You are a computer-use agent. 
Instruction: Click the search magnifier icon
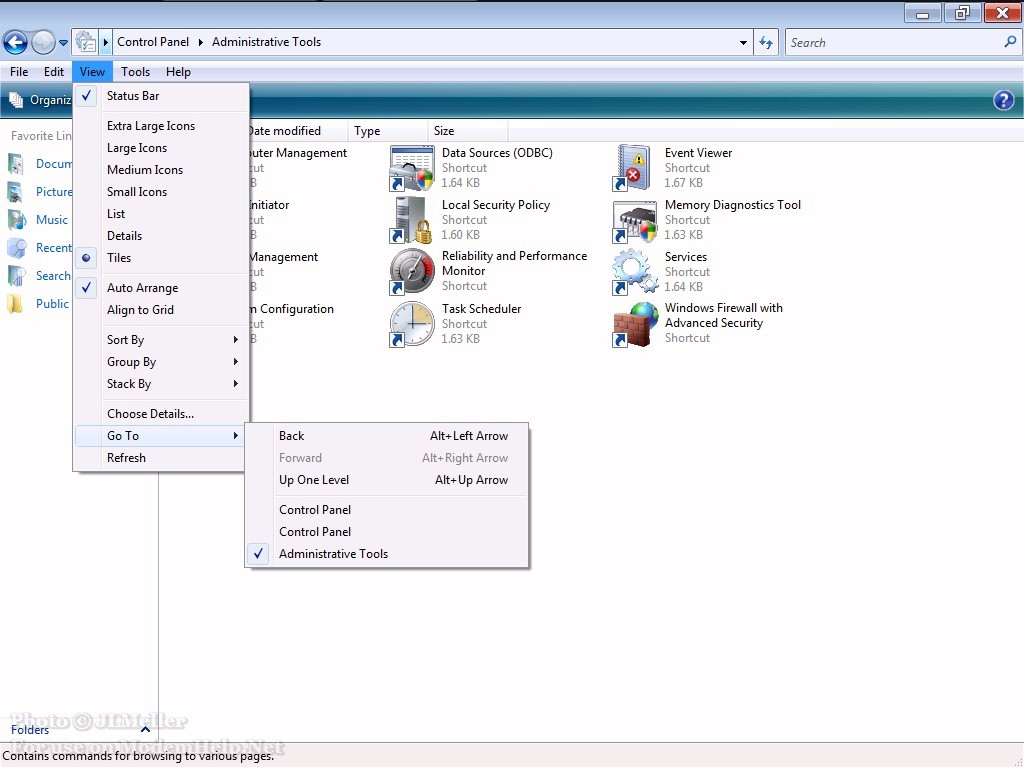coord(1010,42)
